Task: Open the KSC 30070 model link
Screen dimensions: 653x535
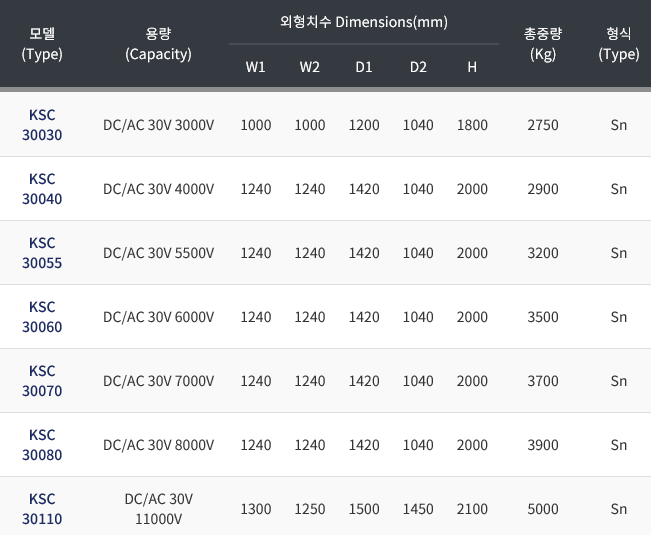Action: coord(42,381)
